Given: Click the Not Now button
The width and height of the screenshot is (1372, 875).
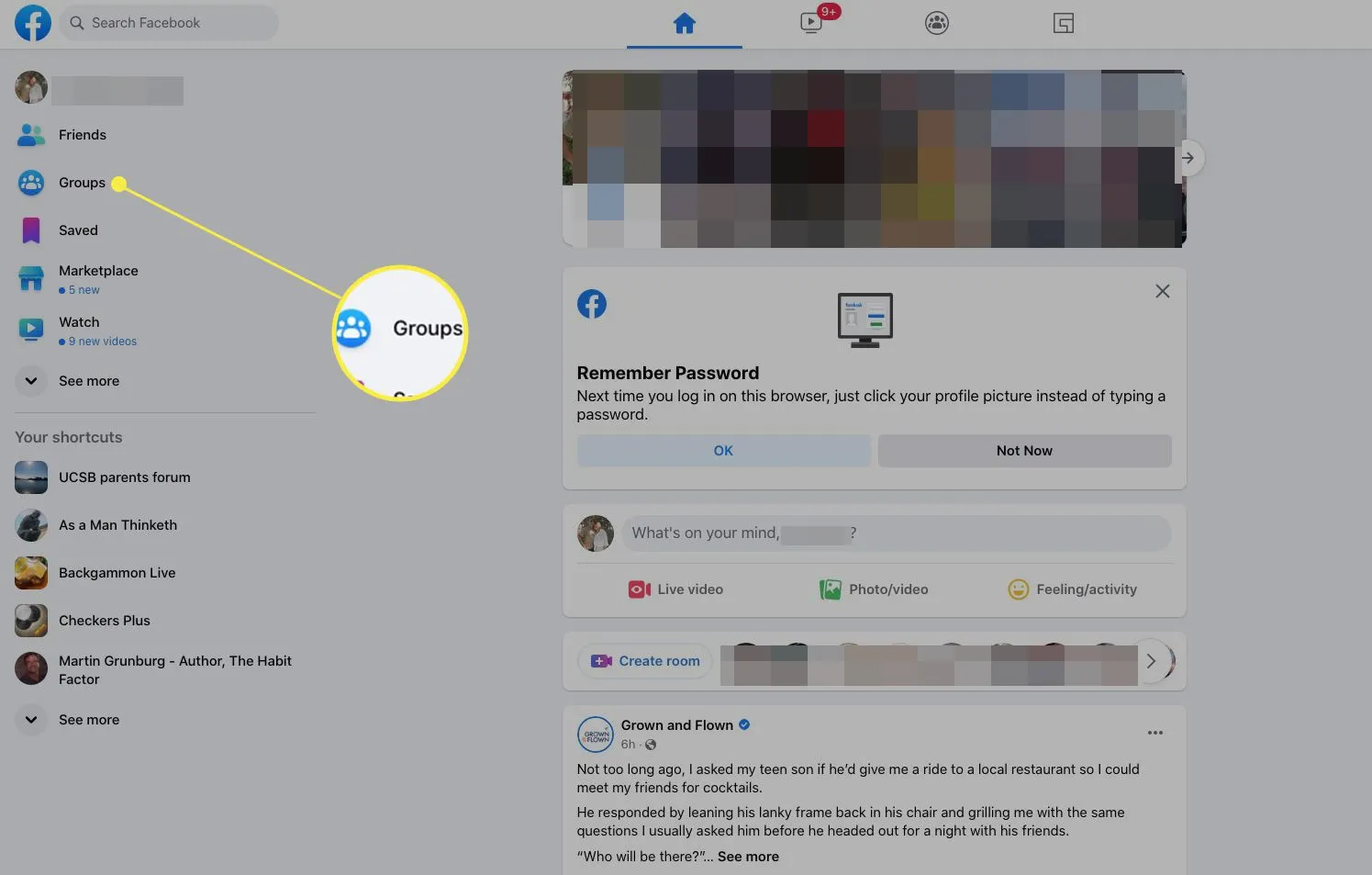Looking at the screenshot, I should click(1023, 450).
